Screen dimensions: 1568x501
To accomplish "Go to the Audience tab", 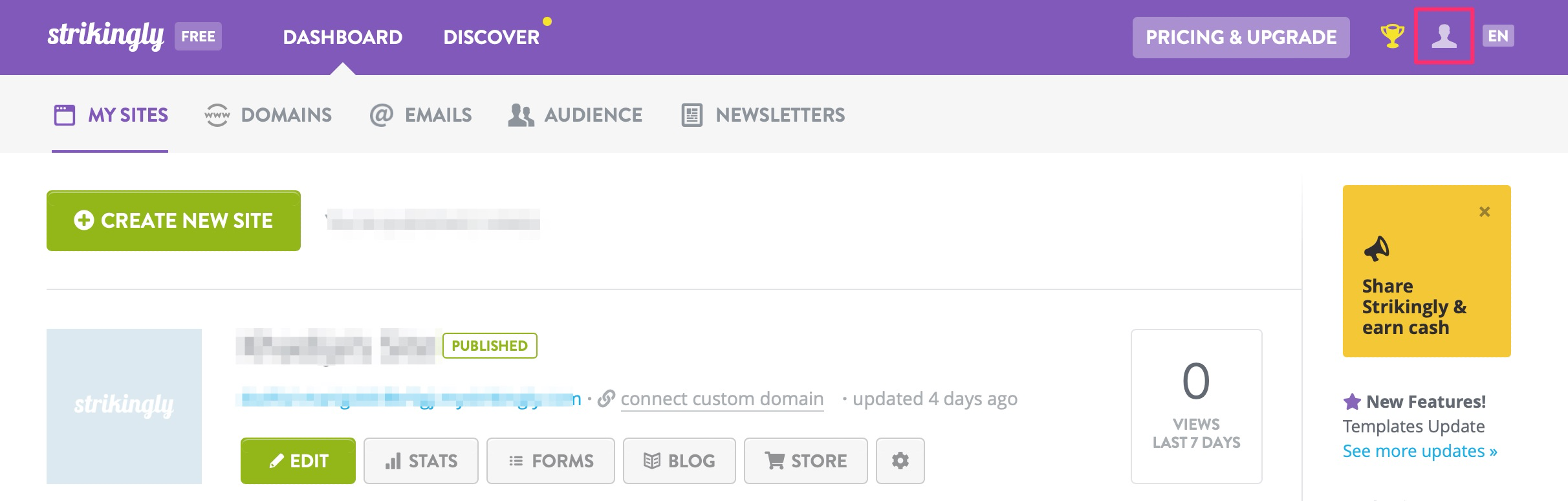I will click(x=575, y=115).
